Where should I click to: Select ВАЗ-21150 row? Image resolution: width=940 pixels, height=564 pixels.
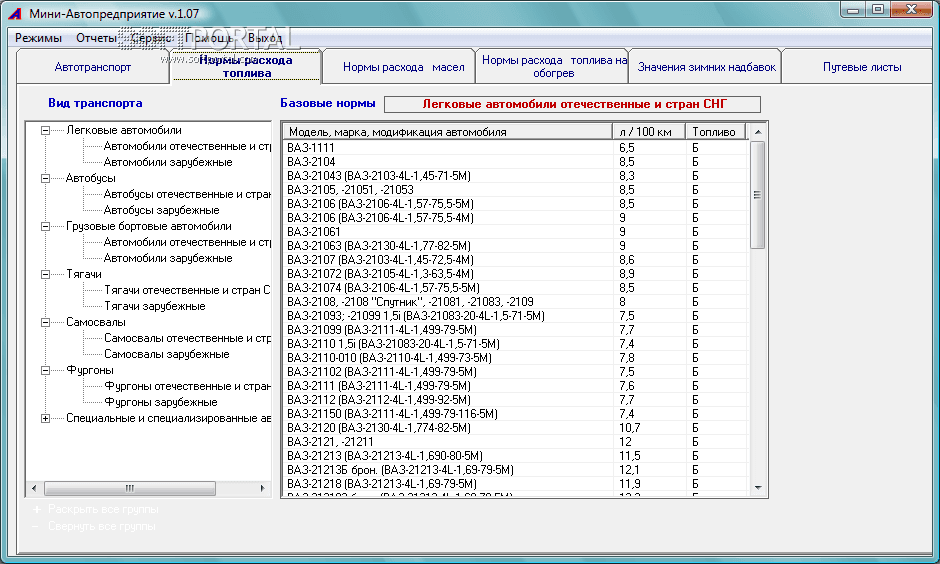coord(516,414)
